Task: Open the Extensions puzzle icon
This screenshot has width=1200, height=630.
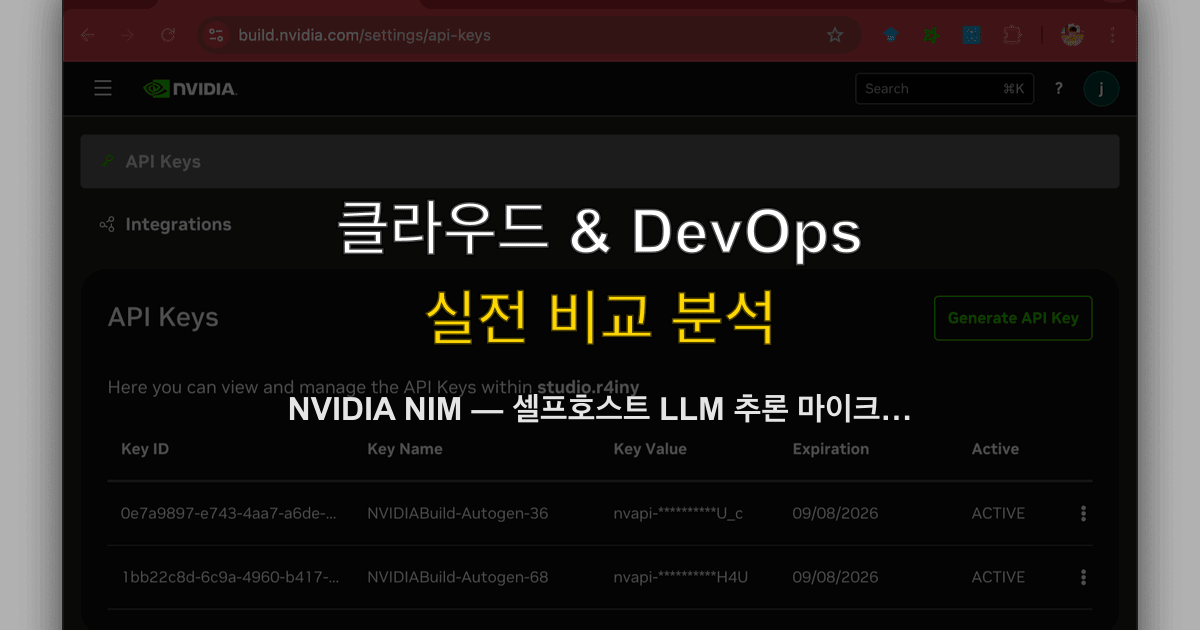Action: 1012,35
